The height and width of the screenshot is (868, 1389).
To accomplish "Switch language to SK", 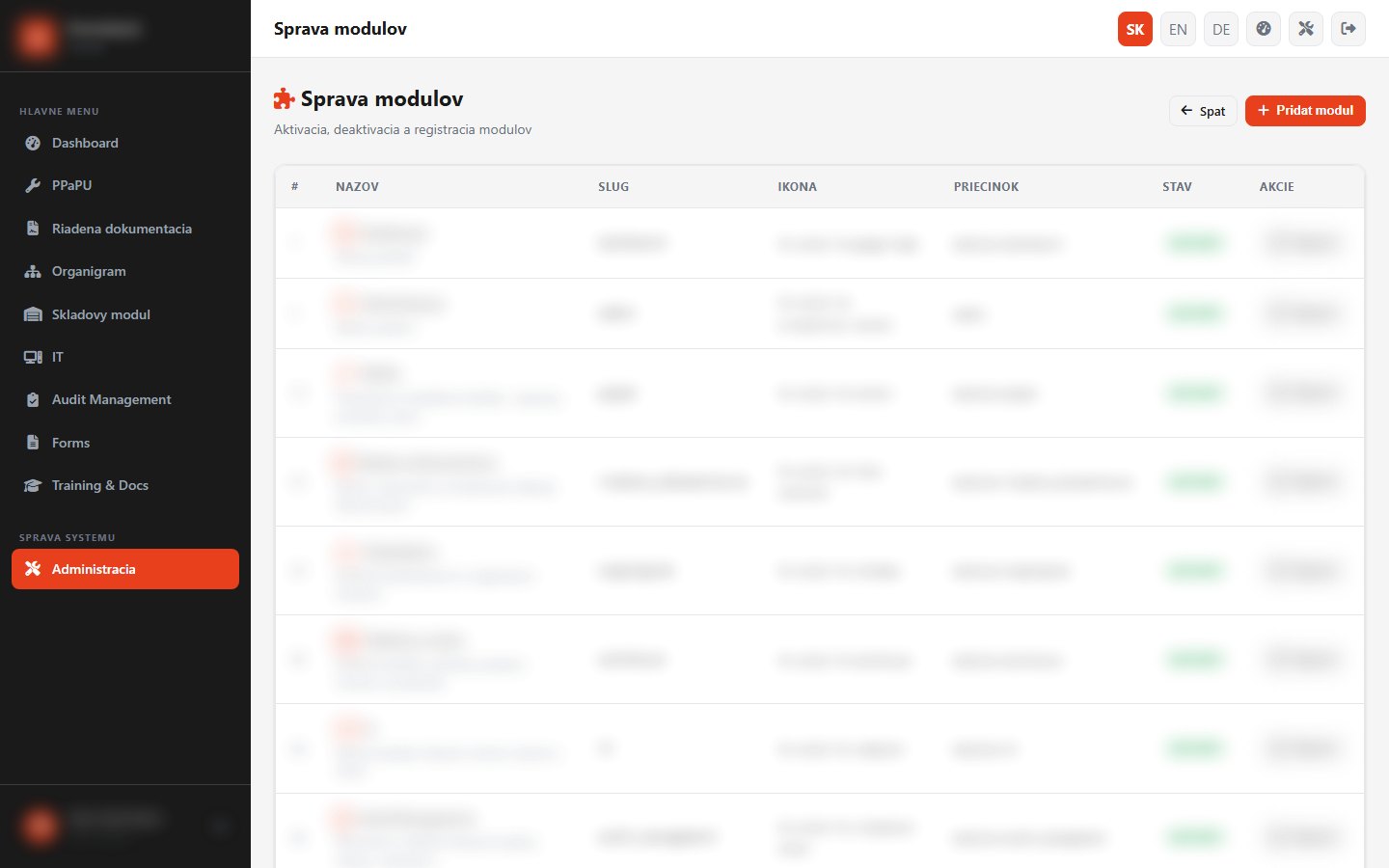I will click(x=1135, y=29).
